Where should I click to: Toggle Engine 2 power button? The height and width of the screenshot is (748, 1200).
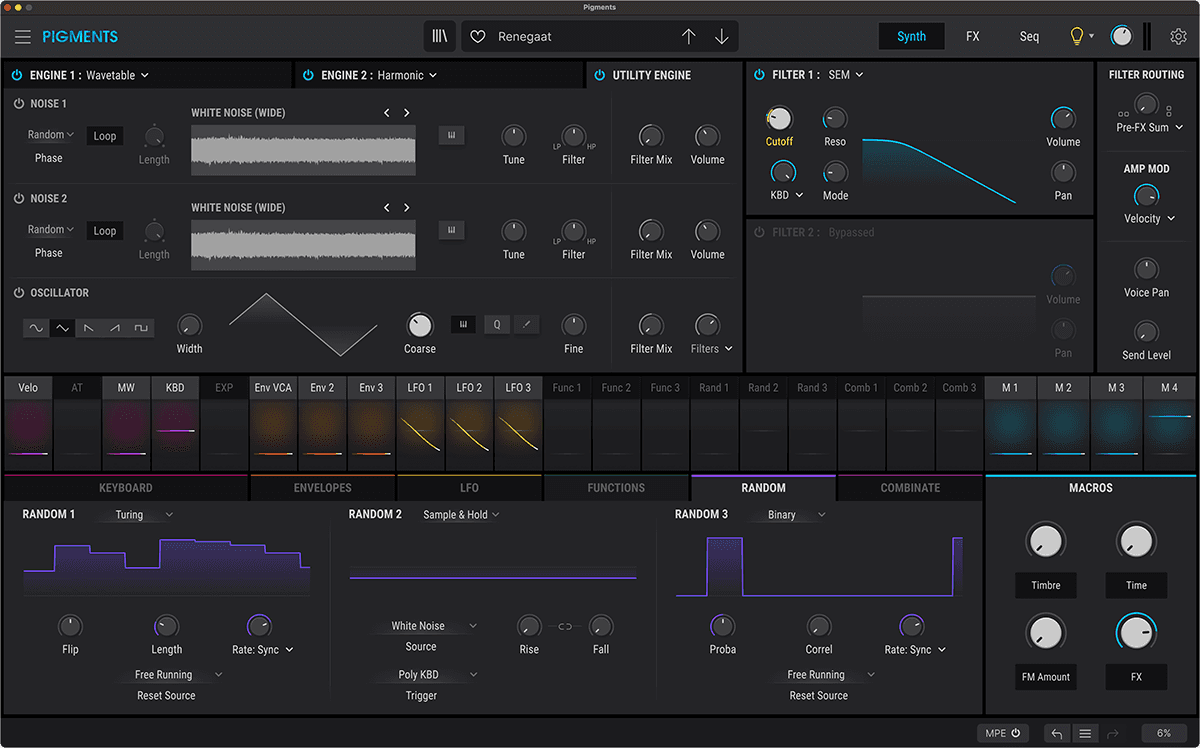point(308,75)
